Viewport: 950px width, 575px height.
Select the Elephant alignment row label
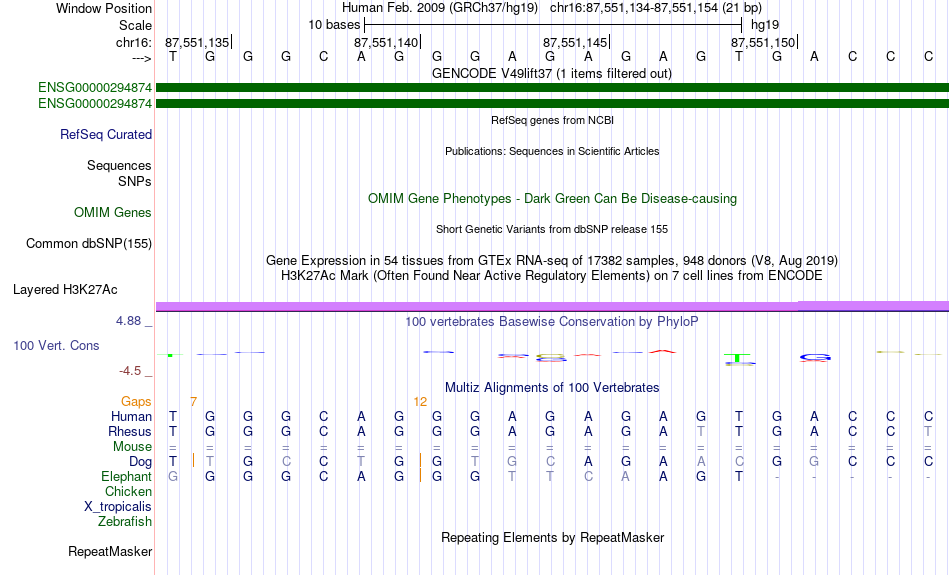click(x=127, y=477)
